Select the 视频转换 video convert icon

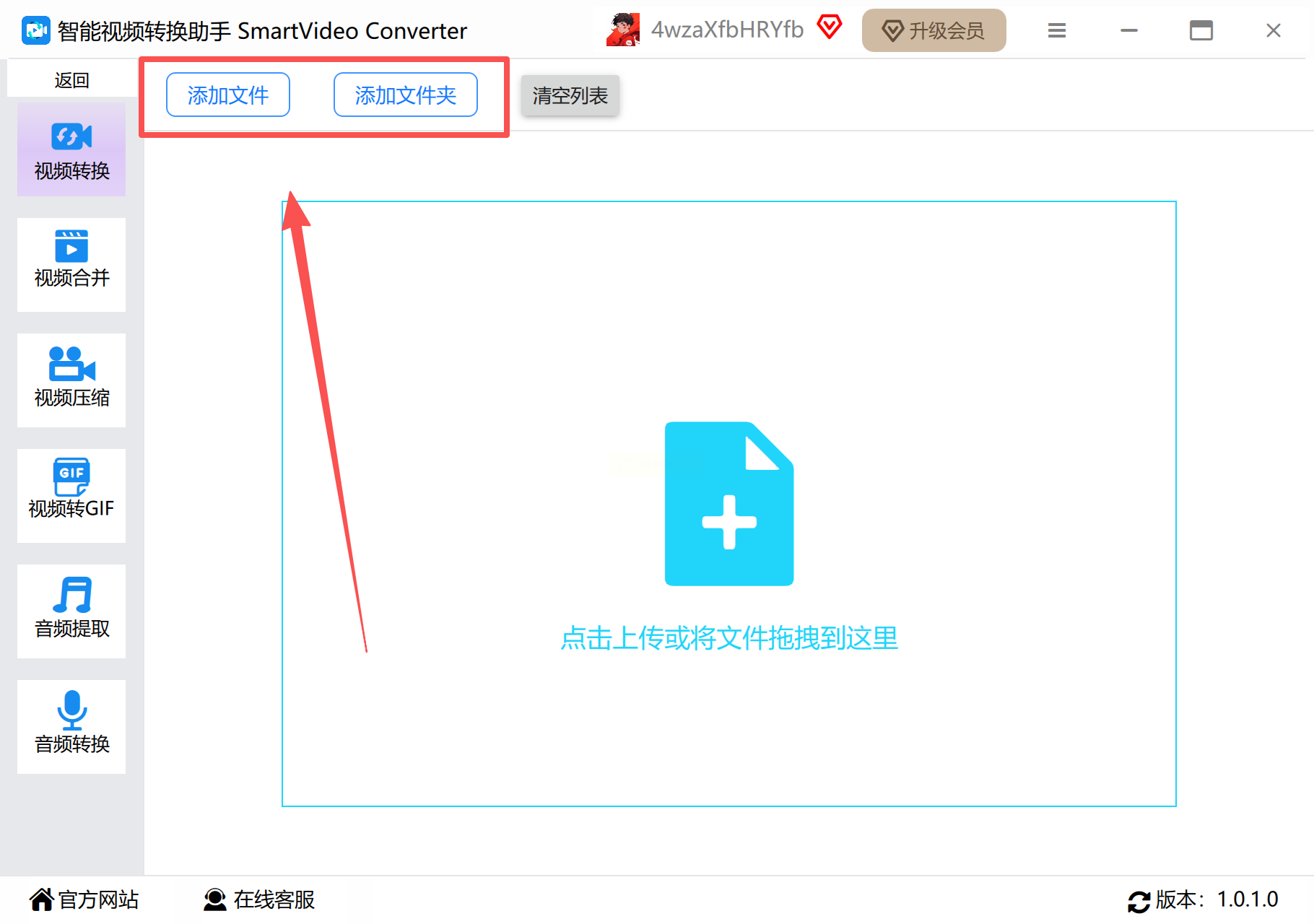tap(71, 136)
